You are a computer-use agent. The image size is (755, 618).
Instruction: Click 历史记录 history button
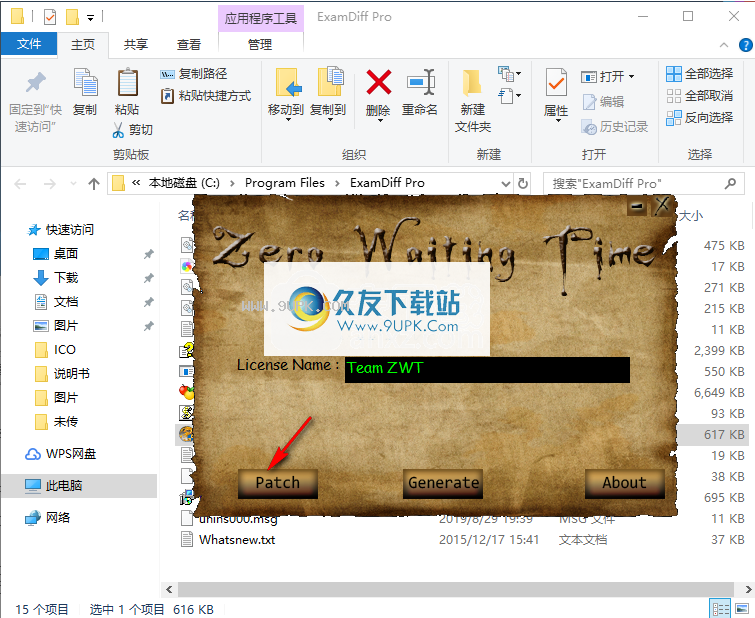coord(614,127)
